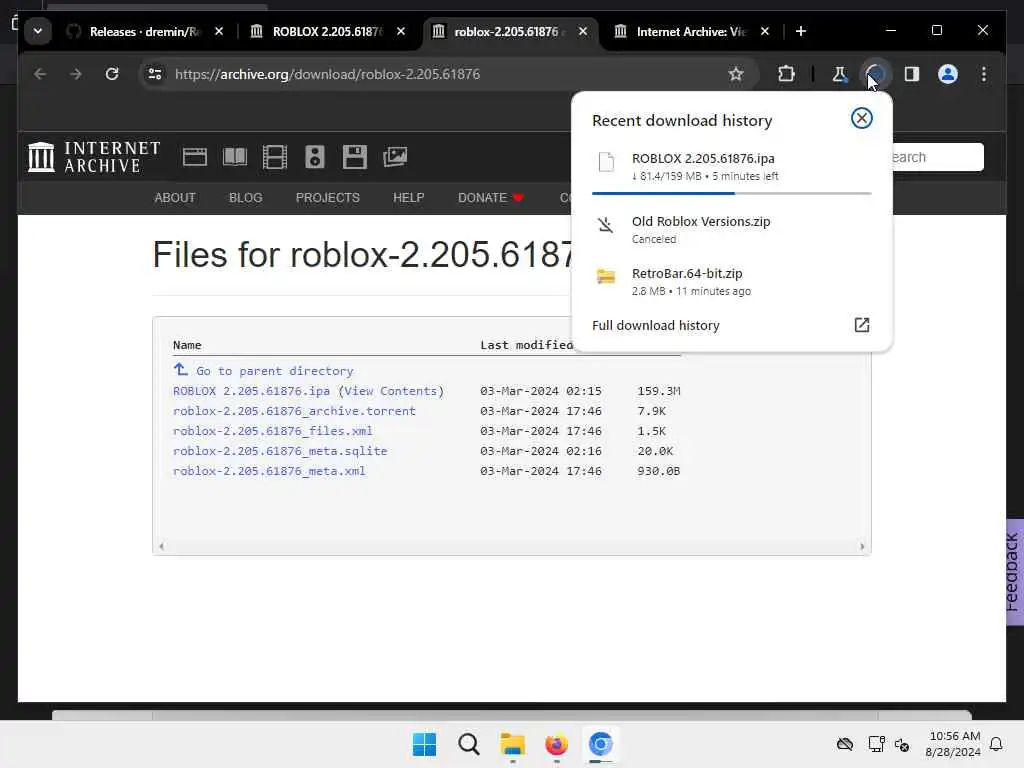
Task: Open the tab search dropdown
Action: tap(38, 31)
